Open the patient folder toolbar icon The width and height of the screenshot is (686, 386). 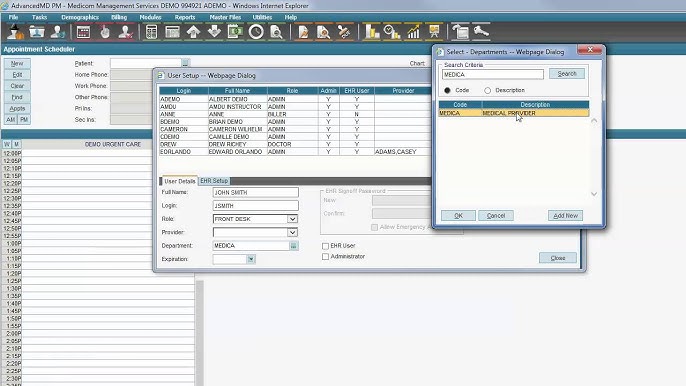pyautogui.click(x=37, y=32)
